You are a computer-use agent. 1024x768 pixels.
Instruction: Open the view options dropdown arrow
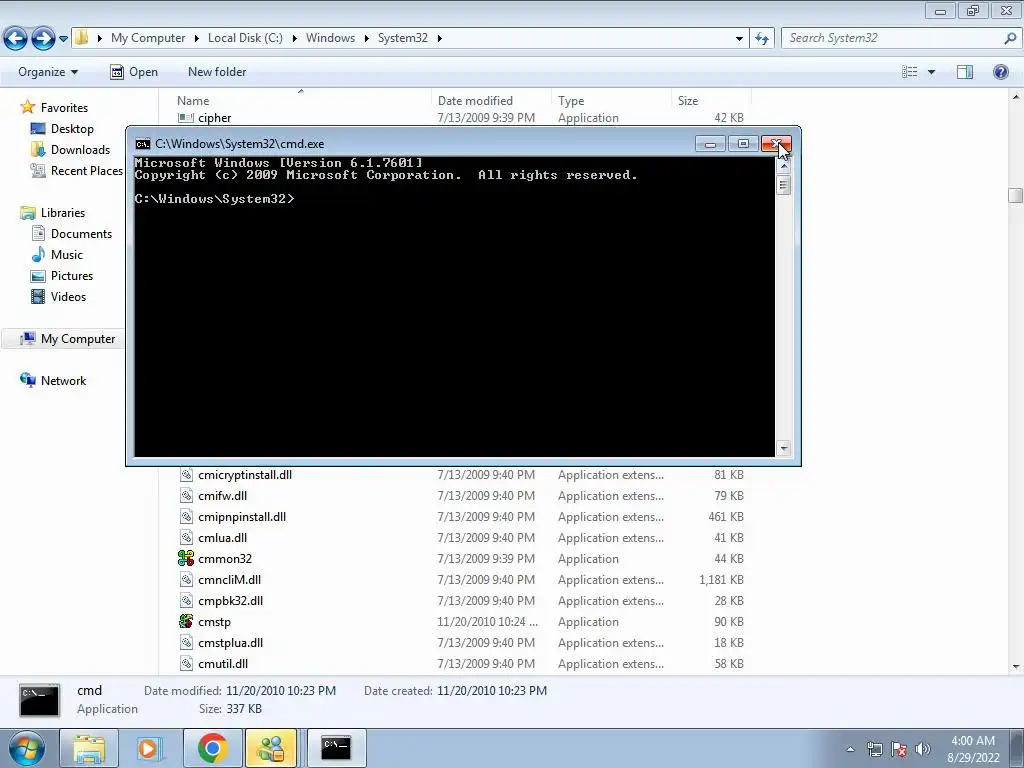click(x=931, y=72)
